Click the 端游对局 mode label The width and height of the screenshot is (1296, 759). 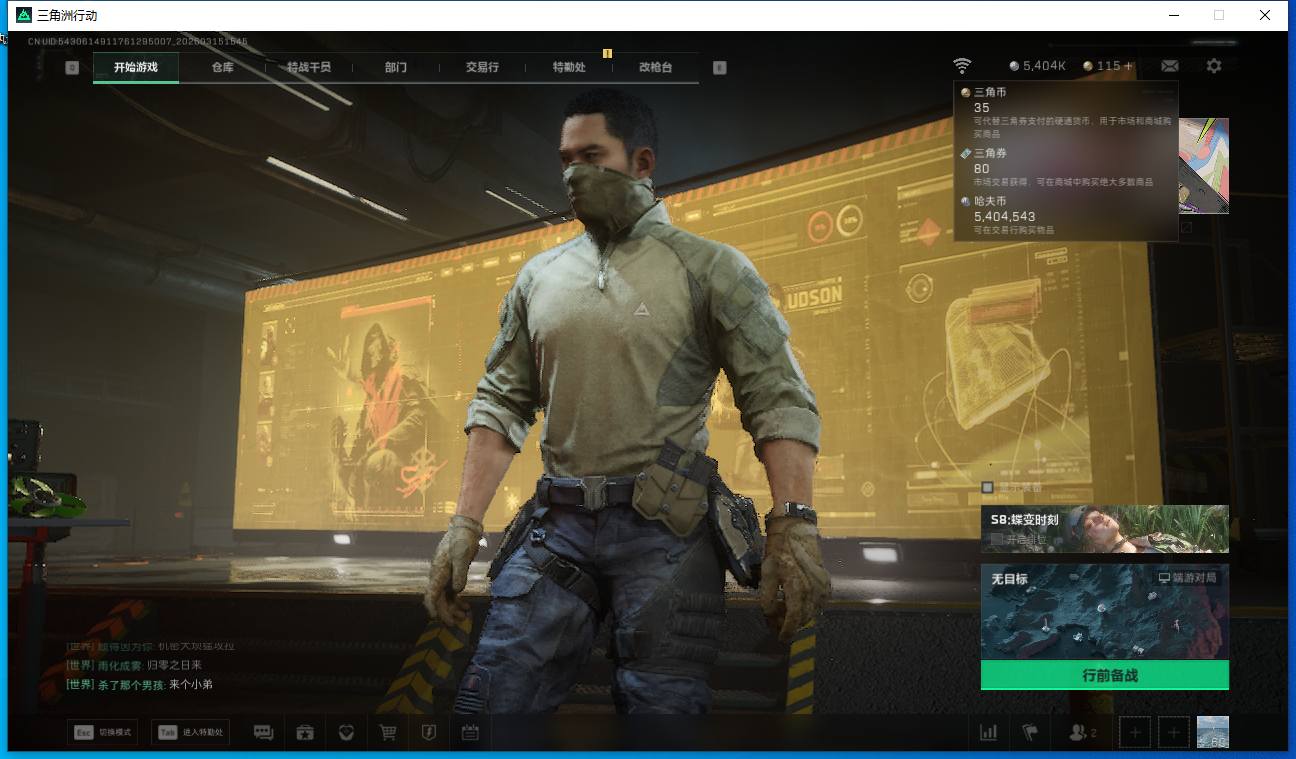(x=1188, y=578)
